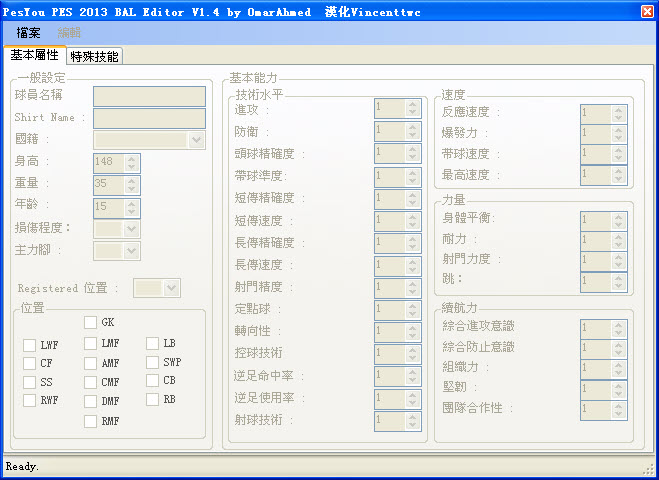The height and width of the screenshot is (480, 659).
Task: Click the 爆發力 value stepper
Action: [x=604, y=134]
